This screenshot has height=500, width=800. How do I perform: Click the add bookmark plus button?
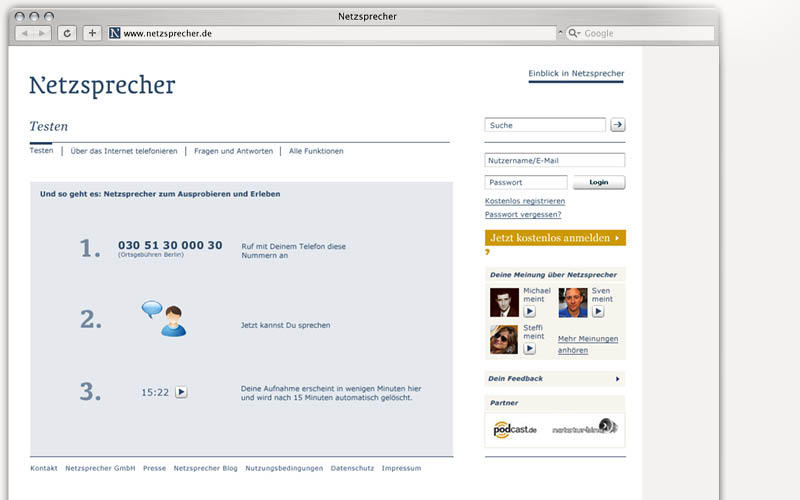click(92, 33)
